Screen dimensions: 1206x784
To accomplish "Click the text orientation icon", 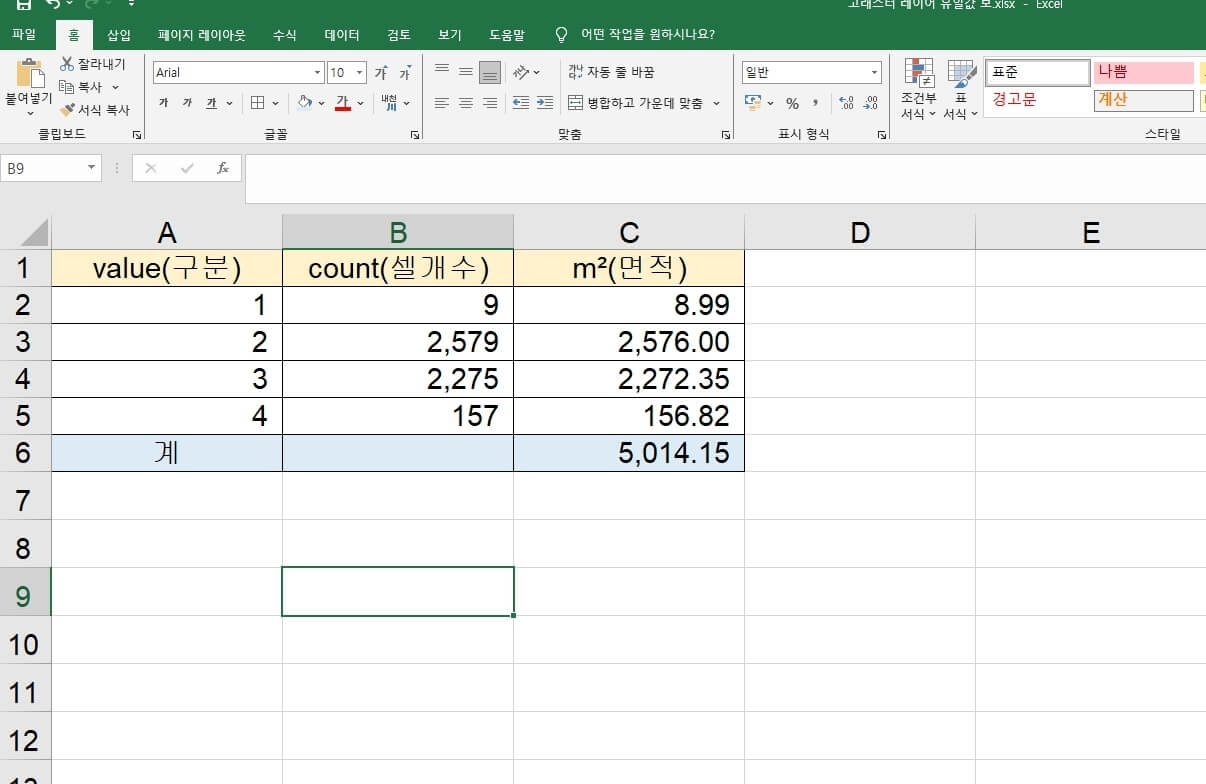I will (521, 72).
